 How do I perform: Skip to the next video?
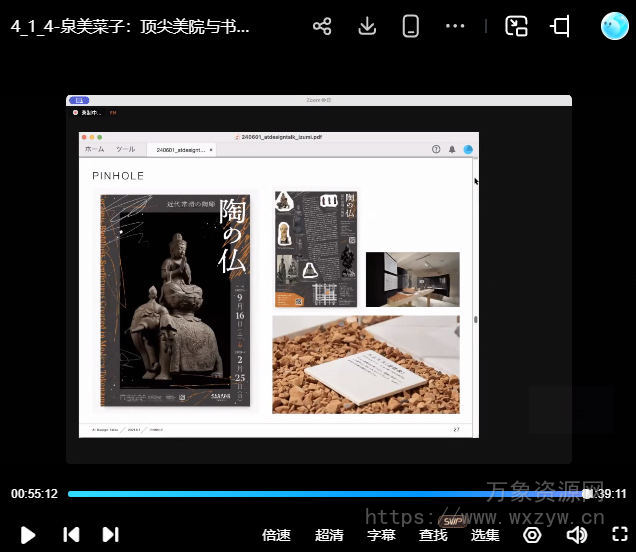click(111, 535)
